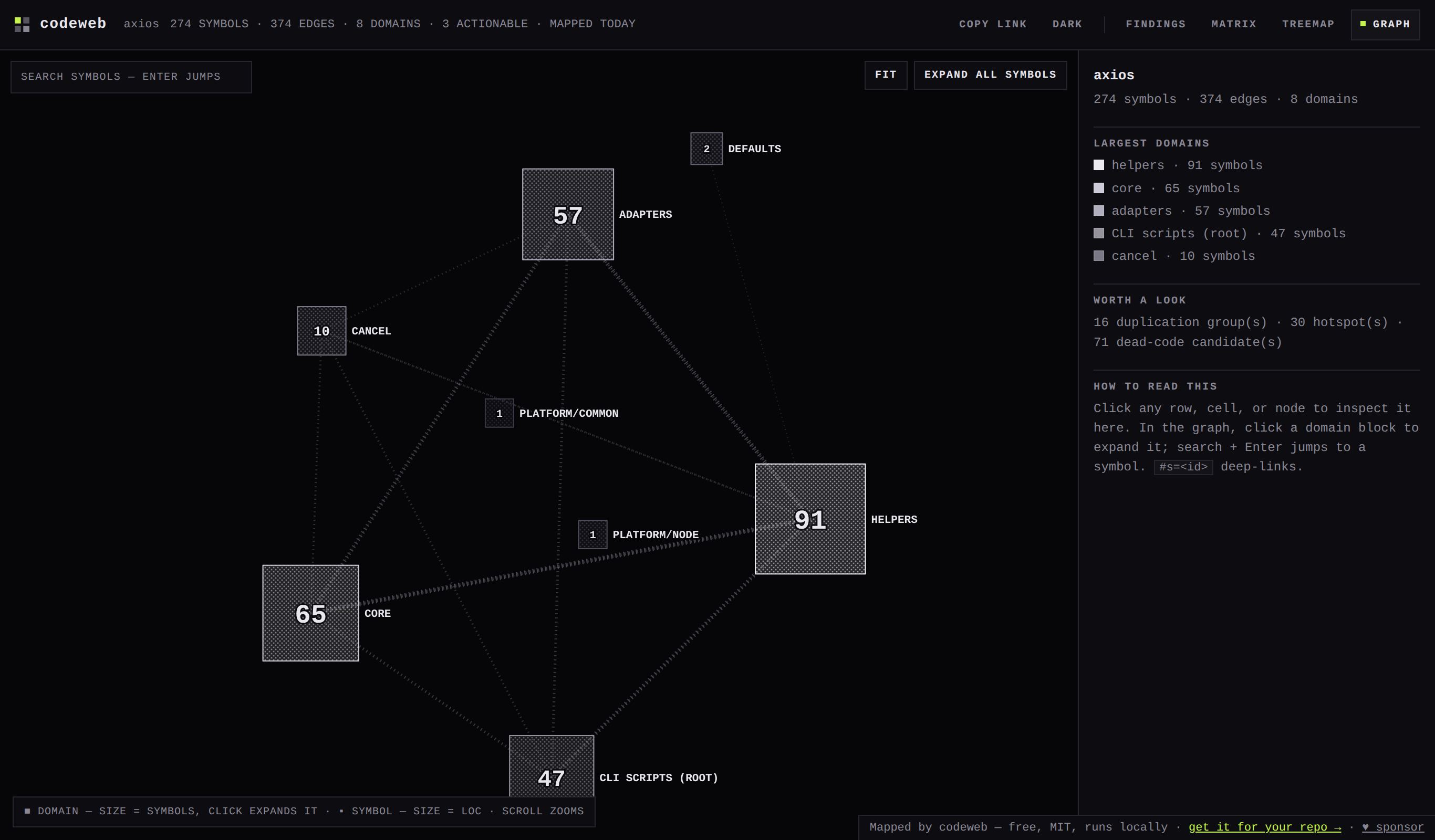
Task: Click the helpers color swatch in Largest Domains
Action: click(1098, 165)
